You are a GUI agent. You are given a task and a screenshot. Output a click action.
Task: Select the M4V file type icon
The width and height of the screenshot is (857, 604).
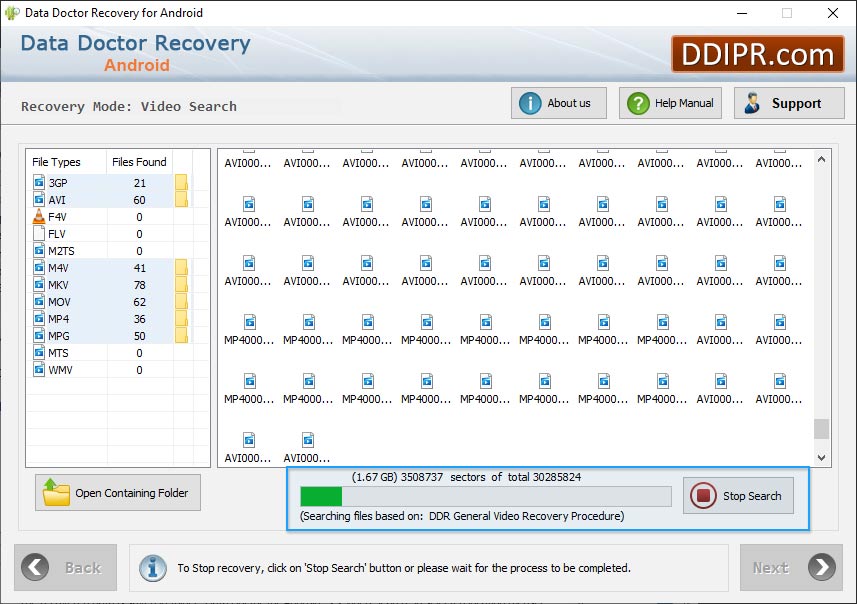pos(39,267)
